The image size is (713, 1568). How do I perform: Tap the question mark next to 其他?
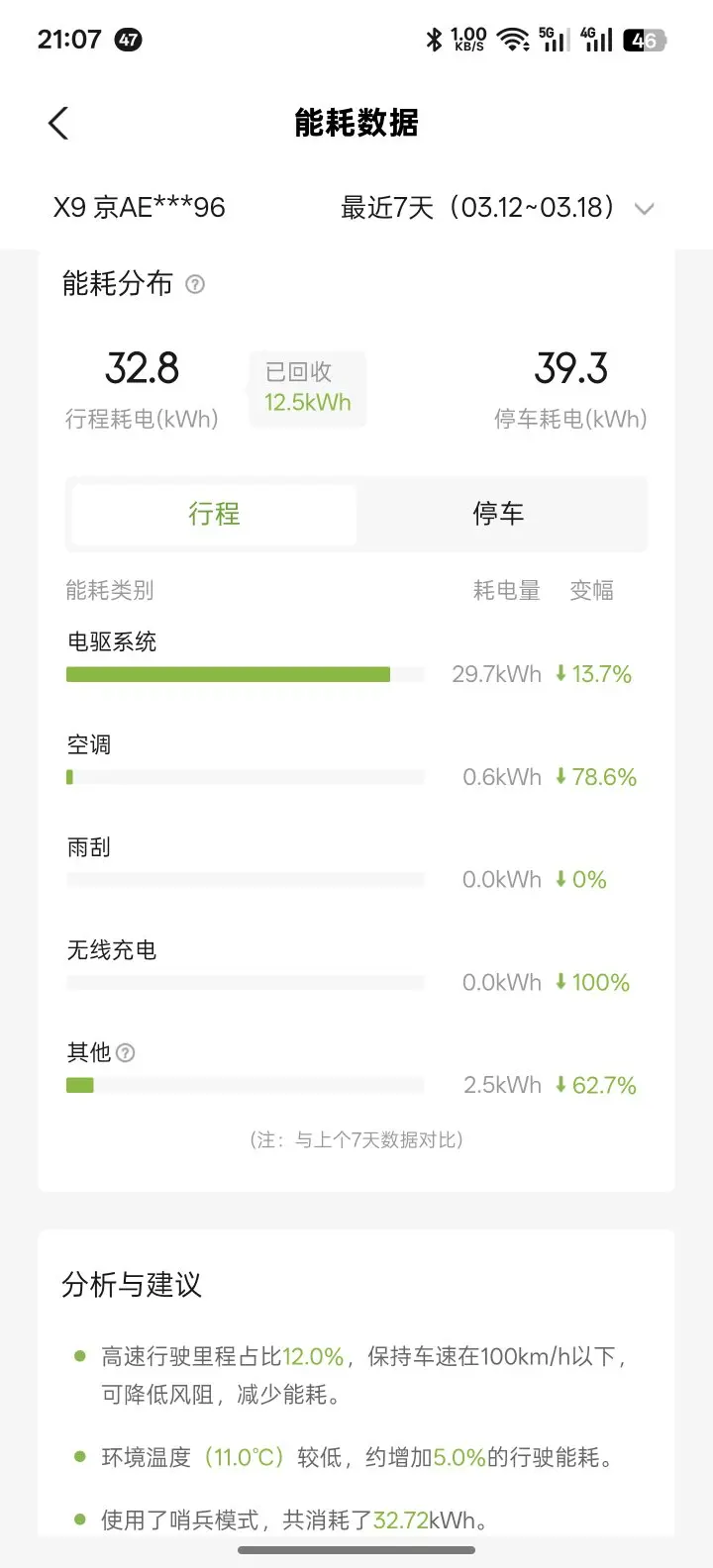point(126,1053)
